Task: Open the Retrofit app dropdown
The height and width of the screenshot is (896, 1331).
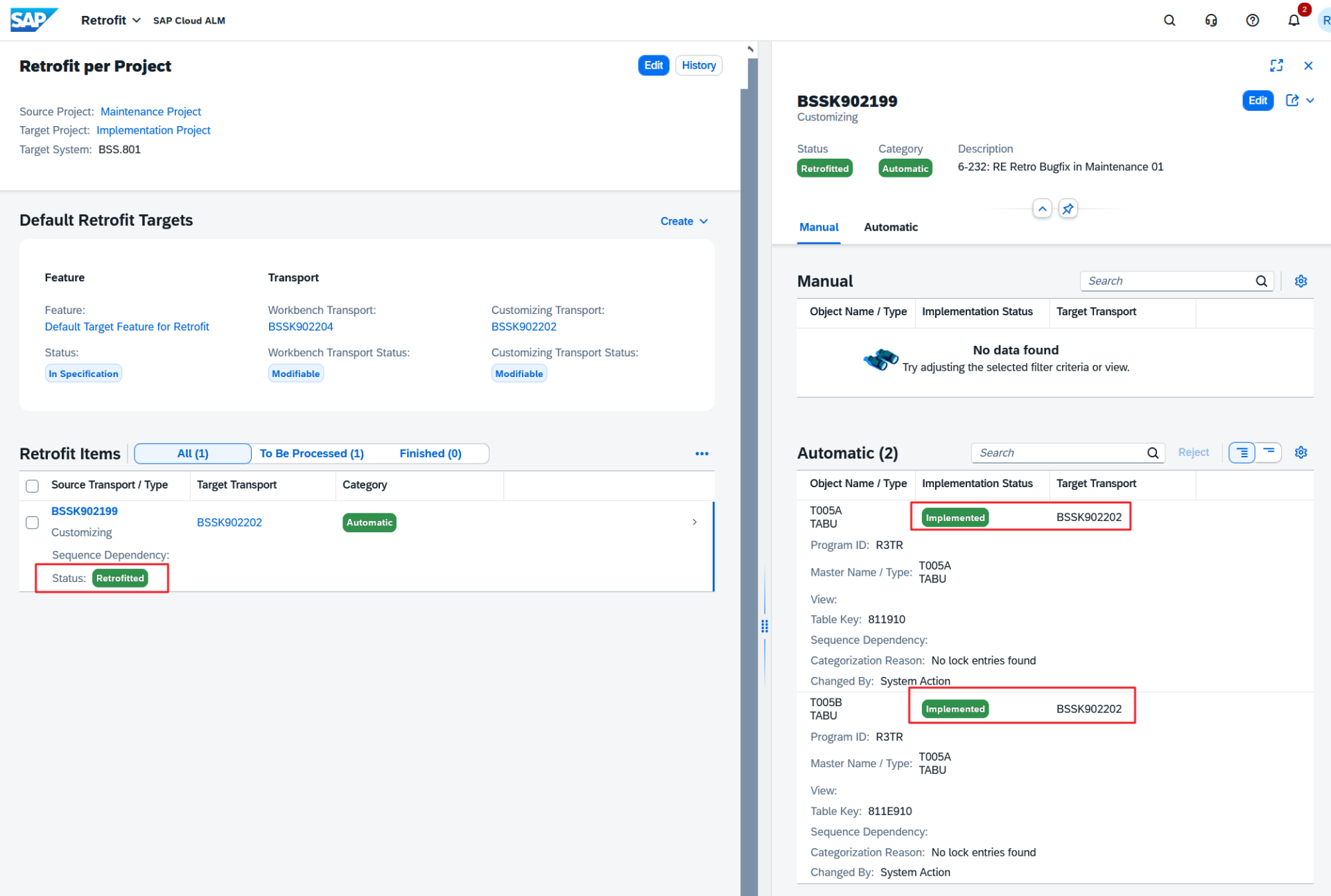Action: point(111,21)
